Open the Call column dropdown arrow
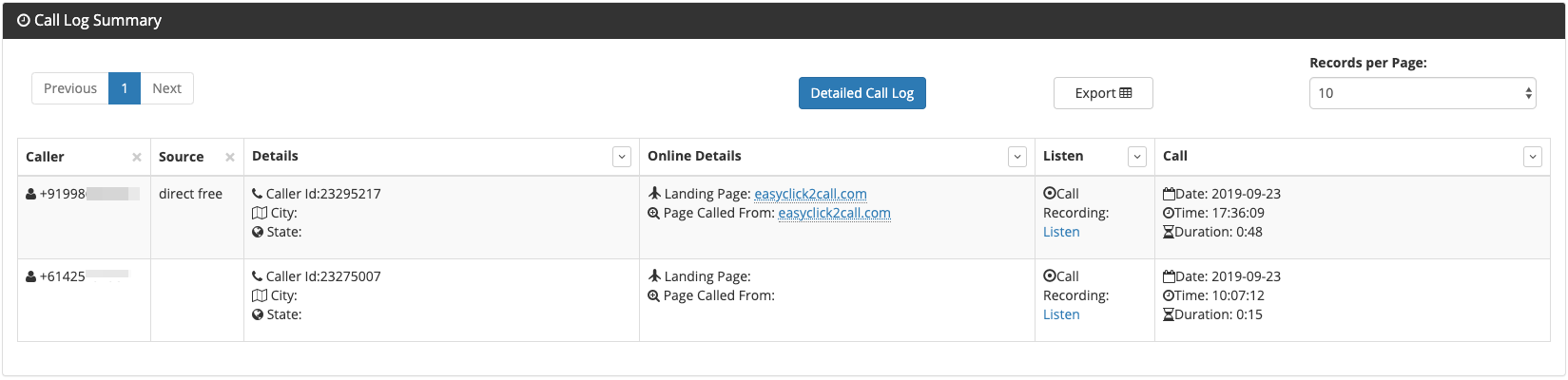Viewport: 1568px width, 380px height. coord(1533,157)
